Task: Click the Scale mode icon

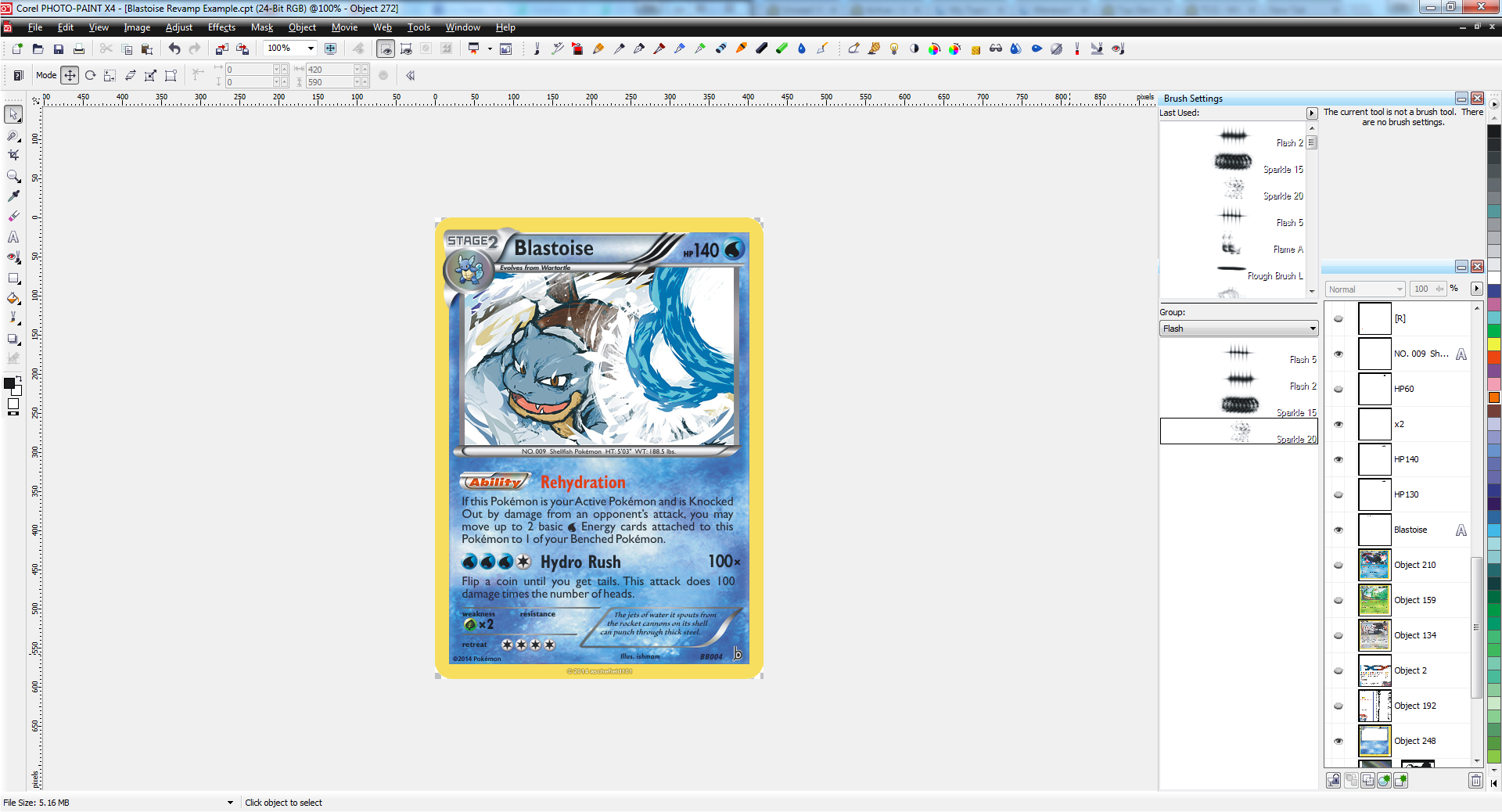Action: (110, 75)
